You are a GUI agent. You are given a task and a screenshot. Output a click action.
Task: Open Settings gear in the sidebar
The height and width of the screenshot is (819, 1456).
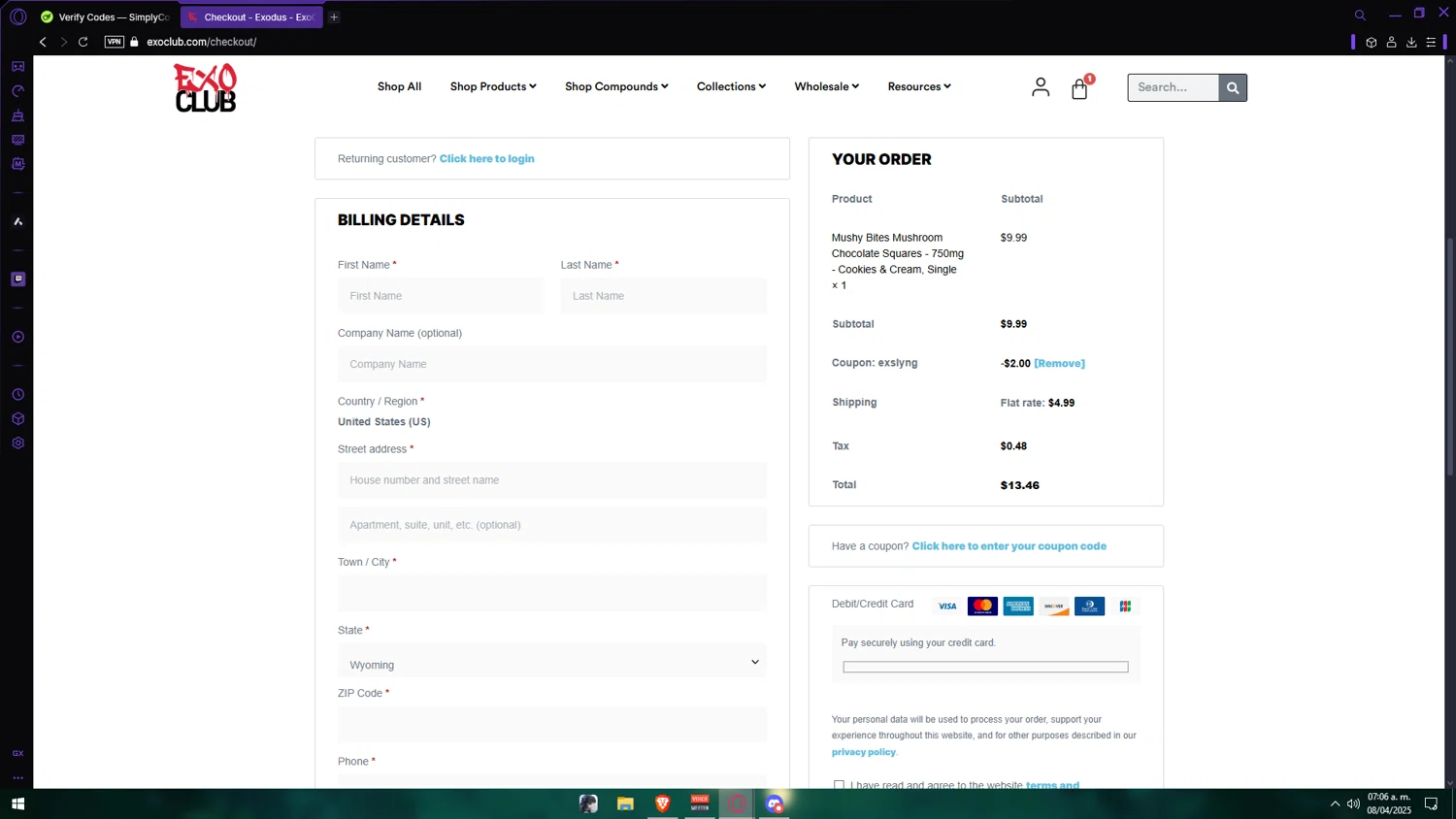[x=17, y=443]
